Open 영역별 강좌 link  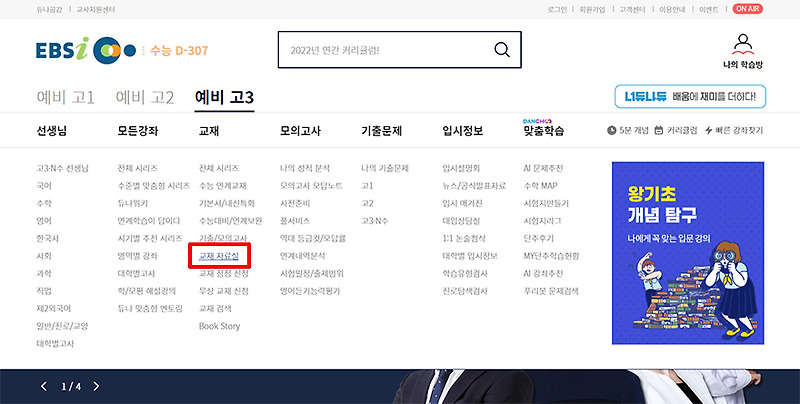pos(137,256)
